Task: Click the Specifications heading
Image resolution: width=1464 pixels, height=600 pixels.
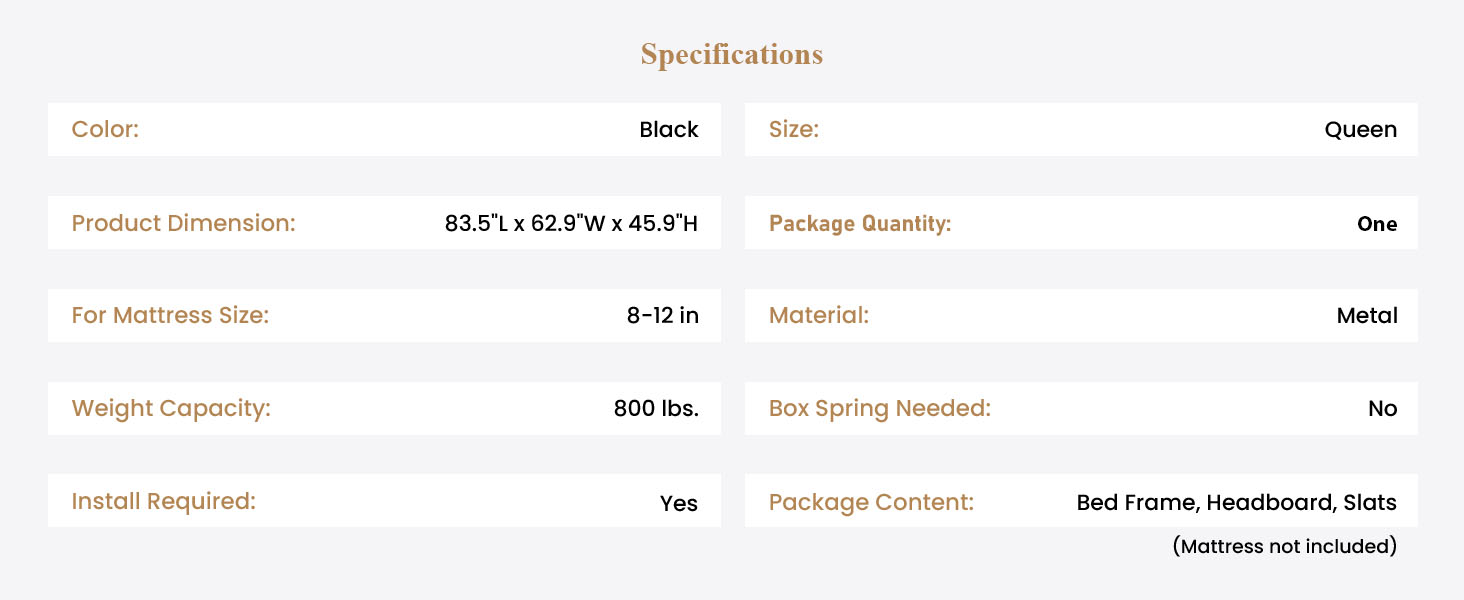Action: coord(732,54)
